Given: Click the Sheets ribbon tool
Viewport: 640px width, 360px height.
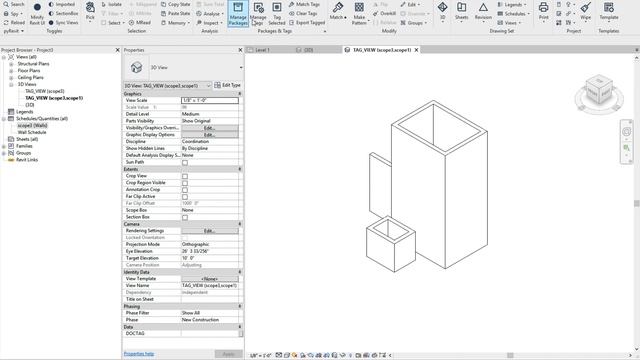Looking at the screenshot, I should coord(462,11).
